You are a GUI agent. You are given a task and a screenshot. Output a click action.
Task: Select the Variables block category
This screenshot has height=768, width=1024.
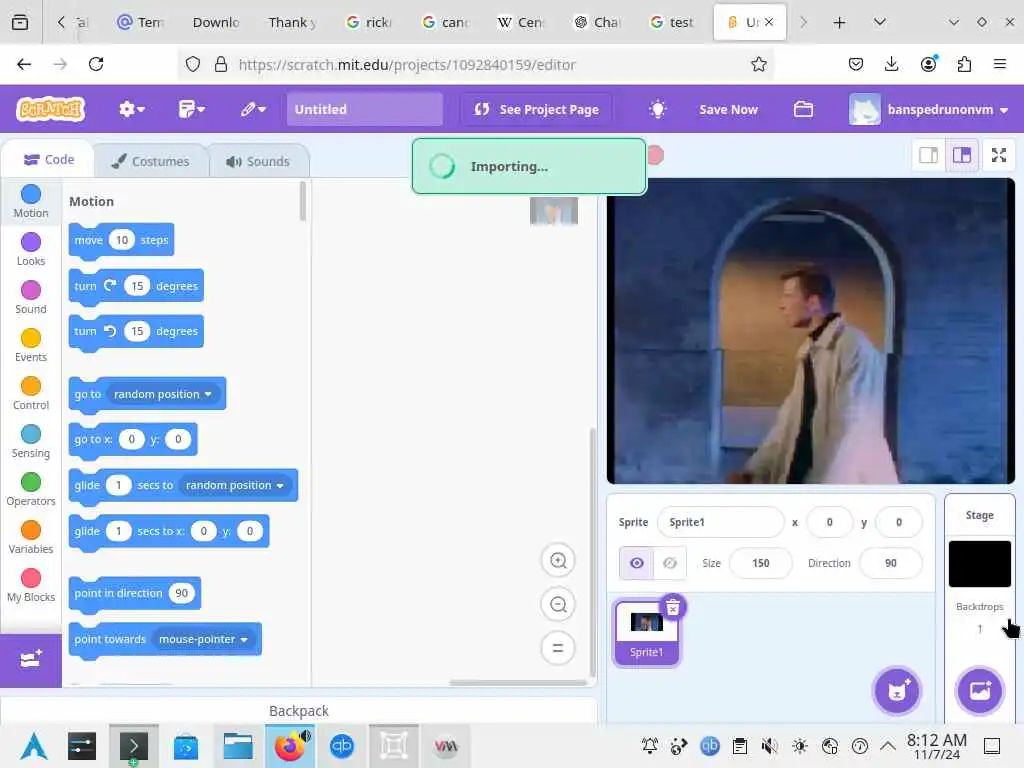[31, 537]
